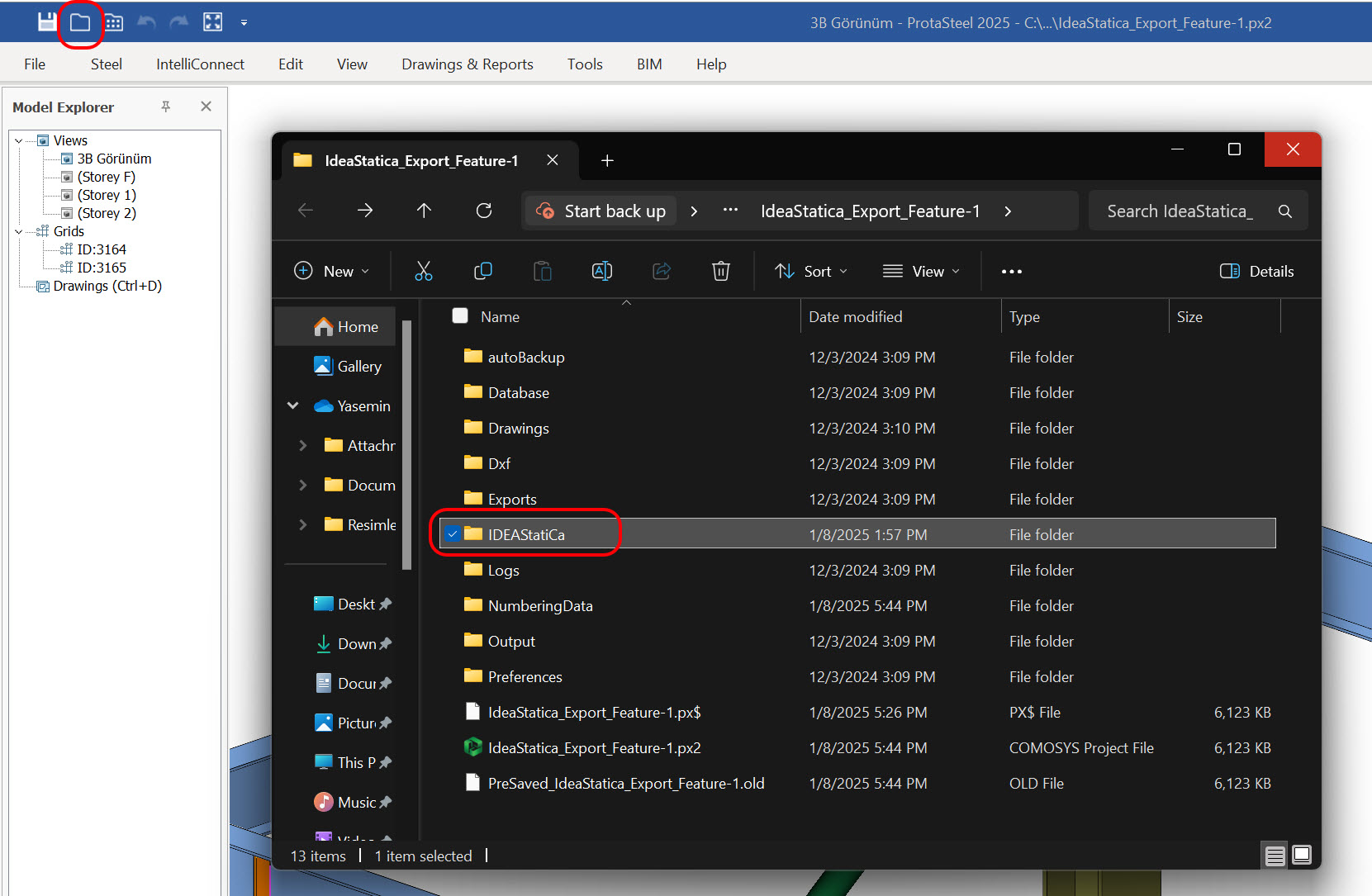Open the Drawings & Reports menu
Screen dimensions: 1372x896
(468, 64)
